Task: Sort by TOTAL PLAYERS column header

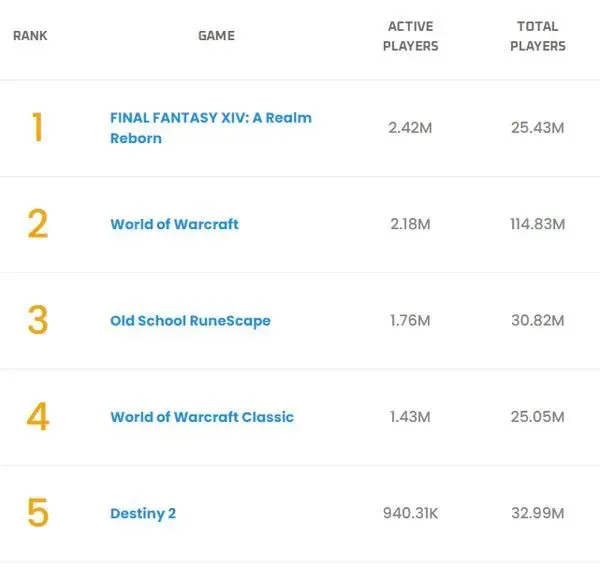Action: tap(537, 36)
